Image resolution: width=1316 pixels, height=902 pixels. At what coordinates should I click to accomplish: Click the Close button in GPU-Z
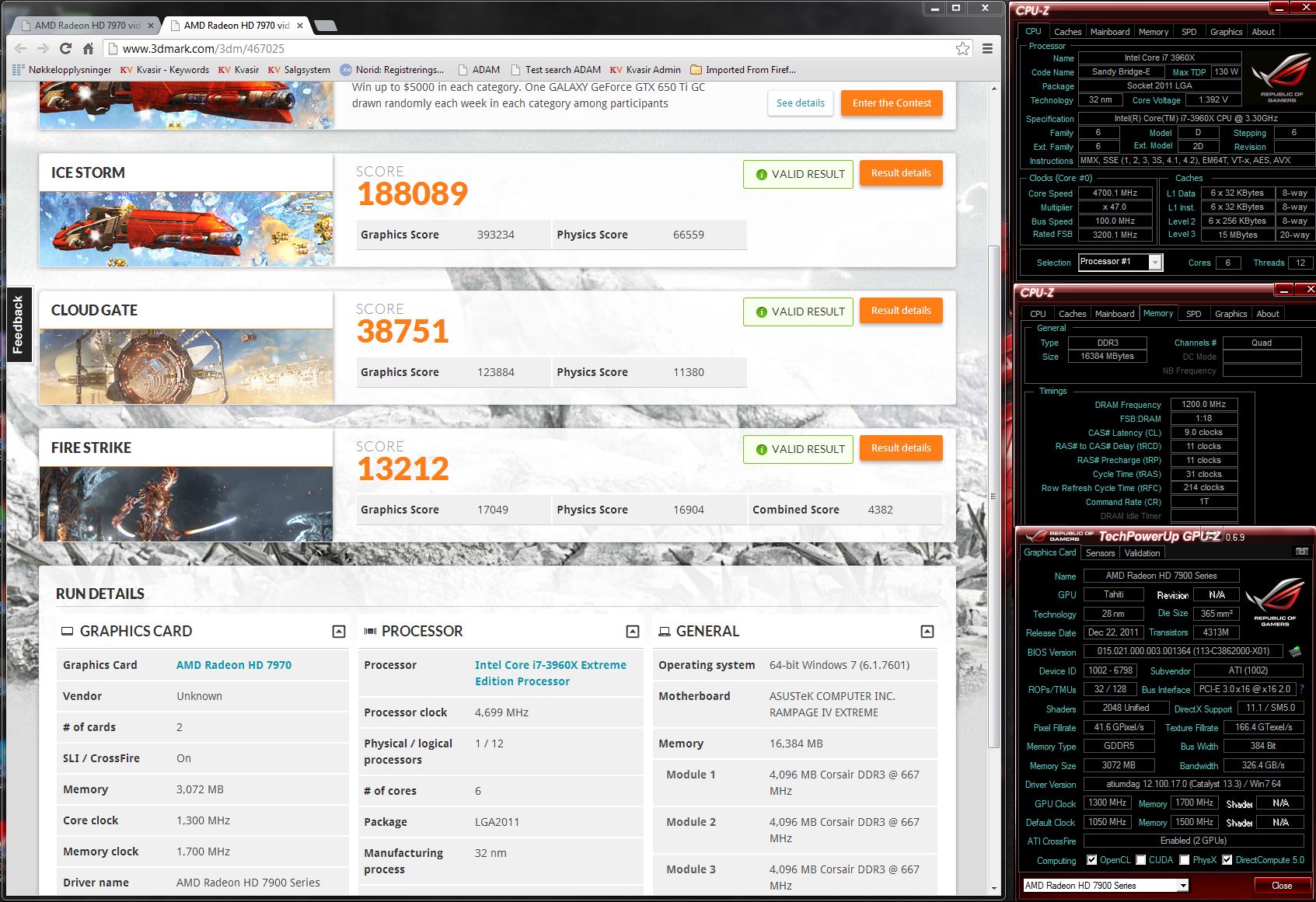(1282, 886)
